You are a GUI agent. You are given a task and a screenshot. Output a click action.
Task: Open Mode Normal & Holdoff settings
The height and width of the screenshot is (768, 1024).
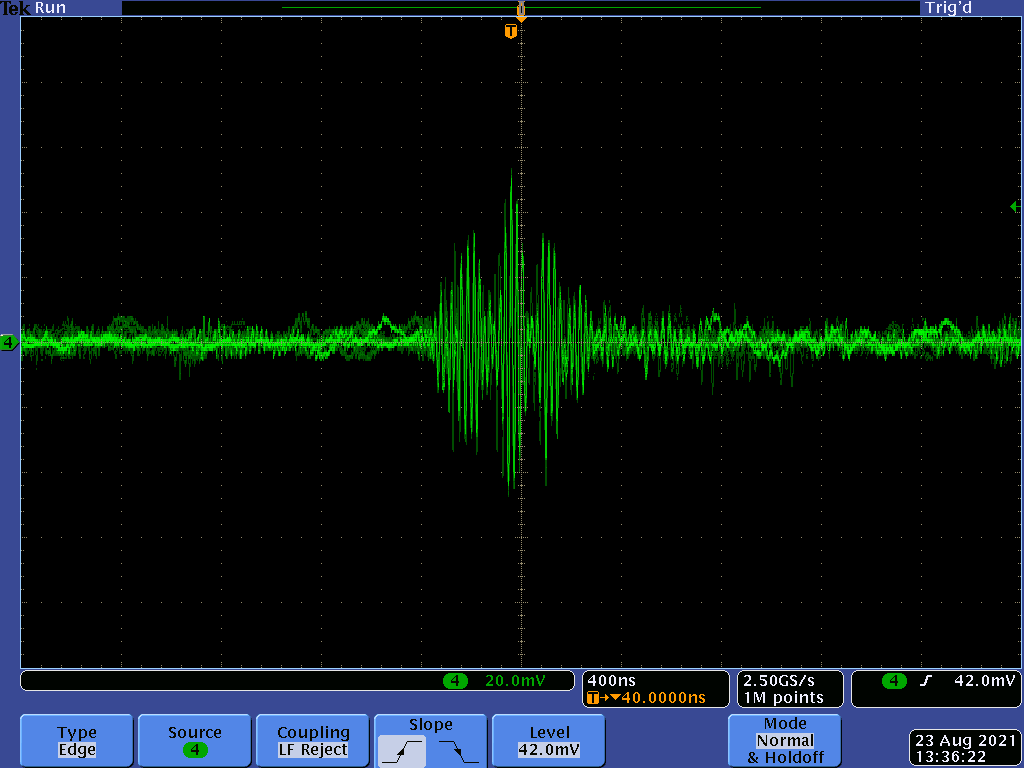pyautogui.click(x=785, y=741)
